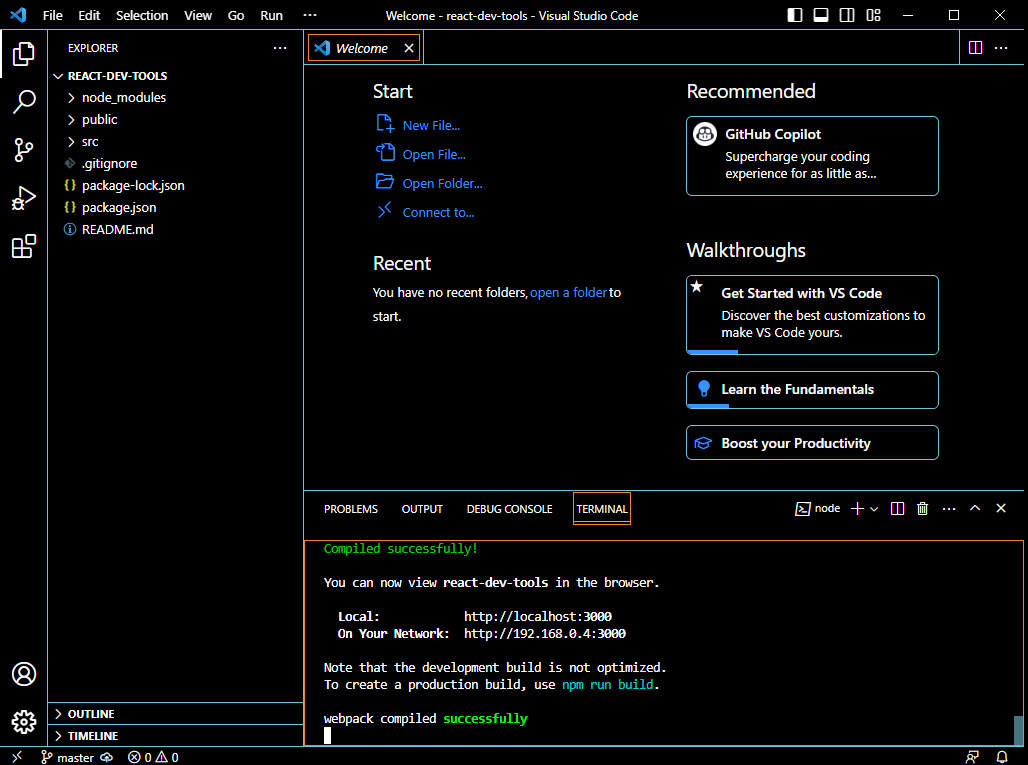Image resolution: width=1028 pixels, height=765 pixels.
Task: Open the Source Control view
Action: (x=24, y=150)
